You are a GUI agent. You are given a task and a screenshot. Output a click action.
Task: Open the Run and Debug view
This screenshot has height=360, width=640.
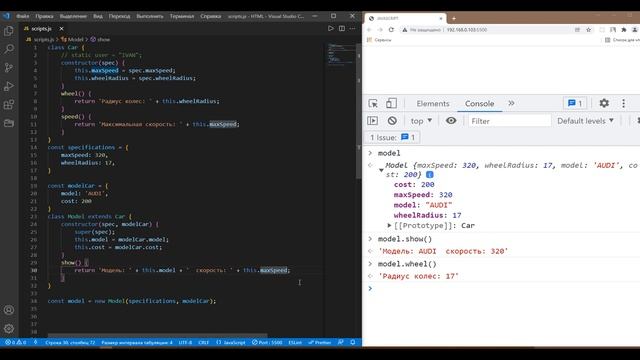coord(9,86)
